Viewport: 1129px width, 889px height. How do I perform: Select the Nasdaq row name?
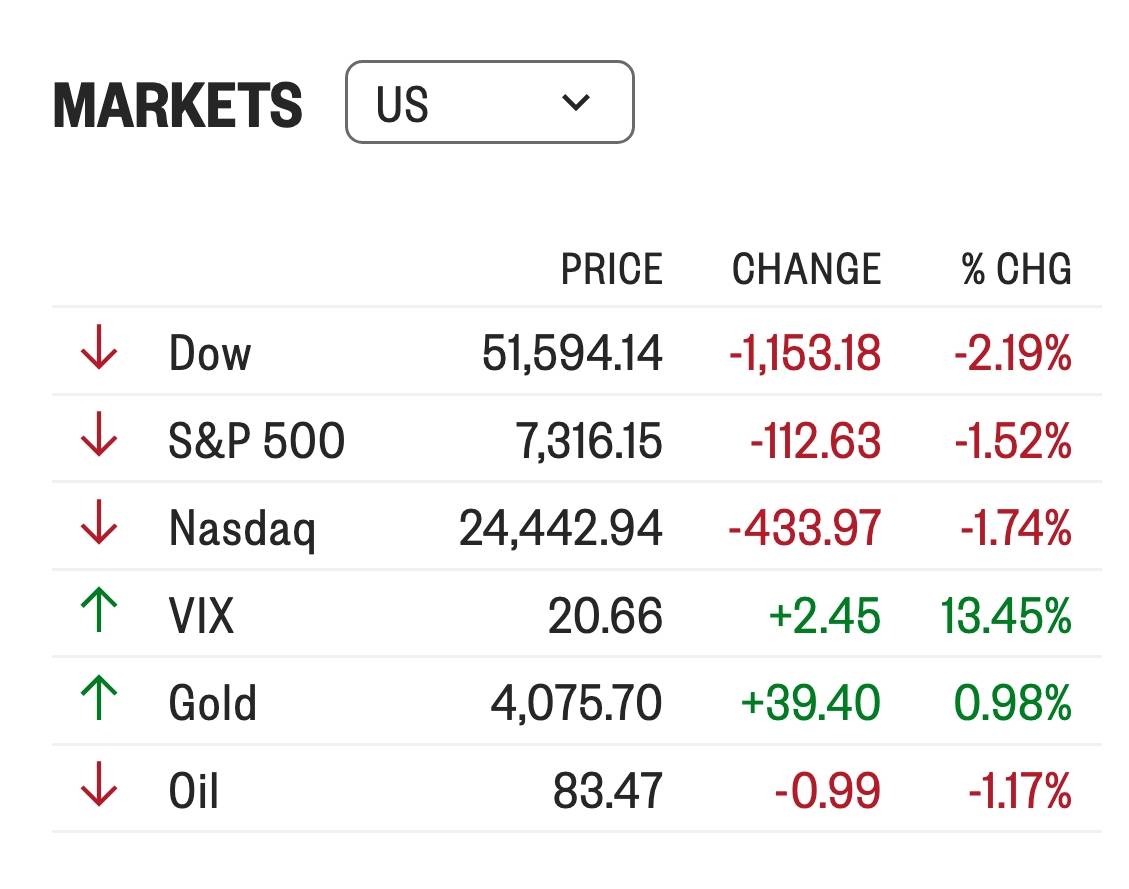tap(242, 529)
